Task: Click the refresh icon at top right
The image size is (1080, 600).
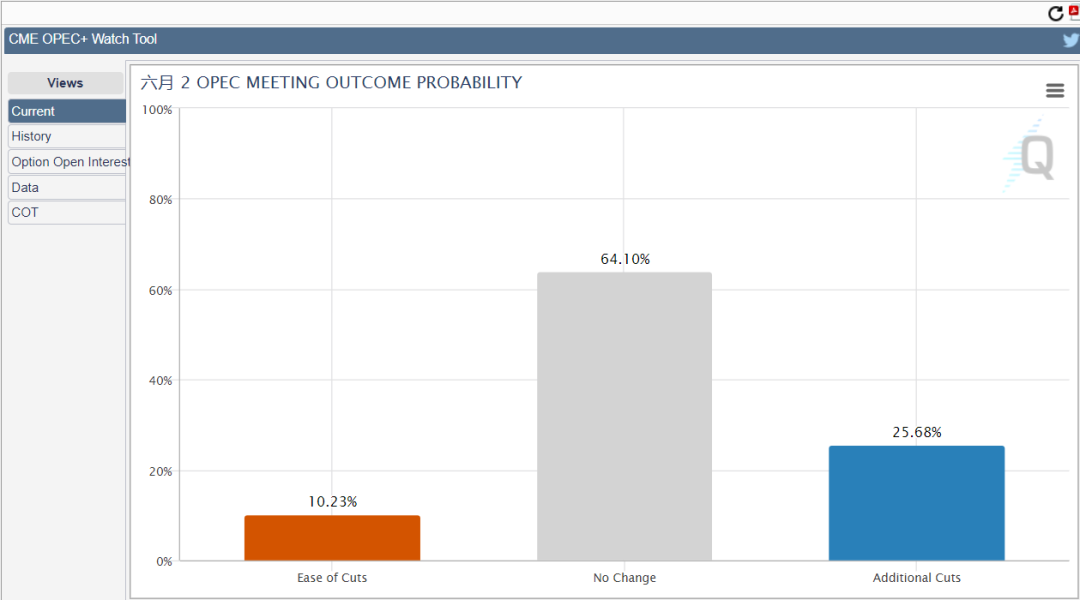Action: click(x=1055, y=13)
